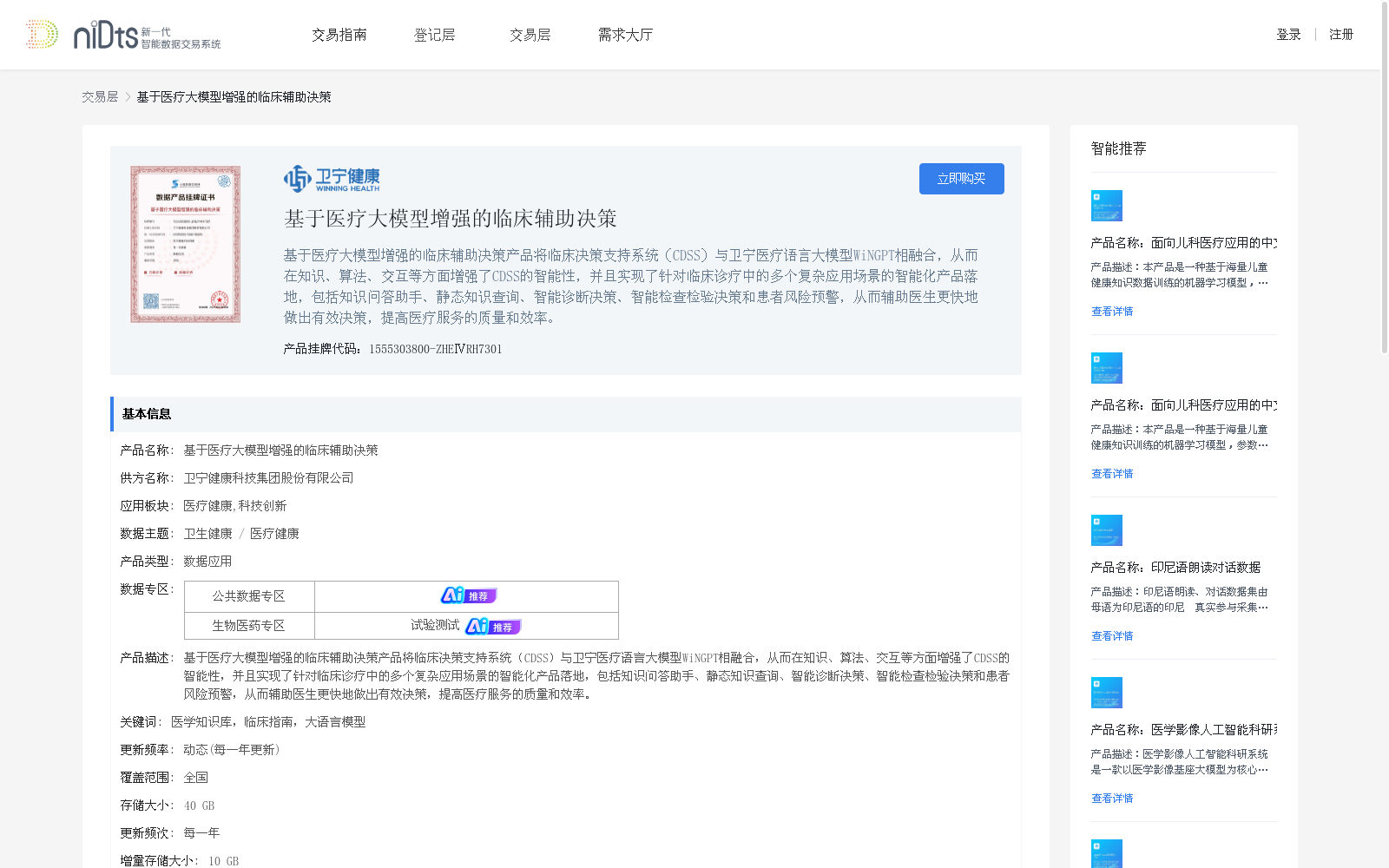
Task: Click the 动态(每一年更新) update frequency value
Action: click(232, 750)
